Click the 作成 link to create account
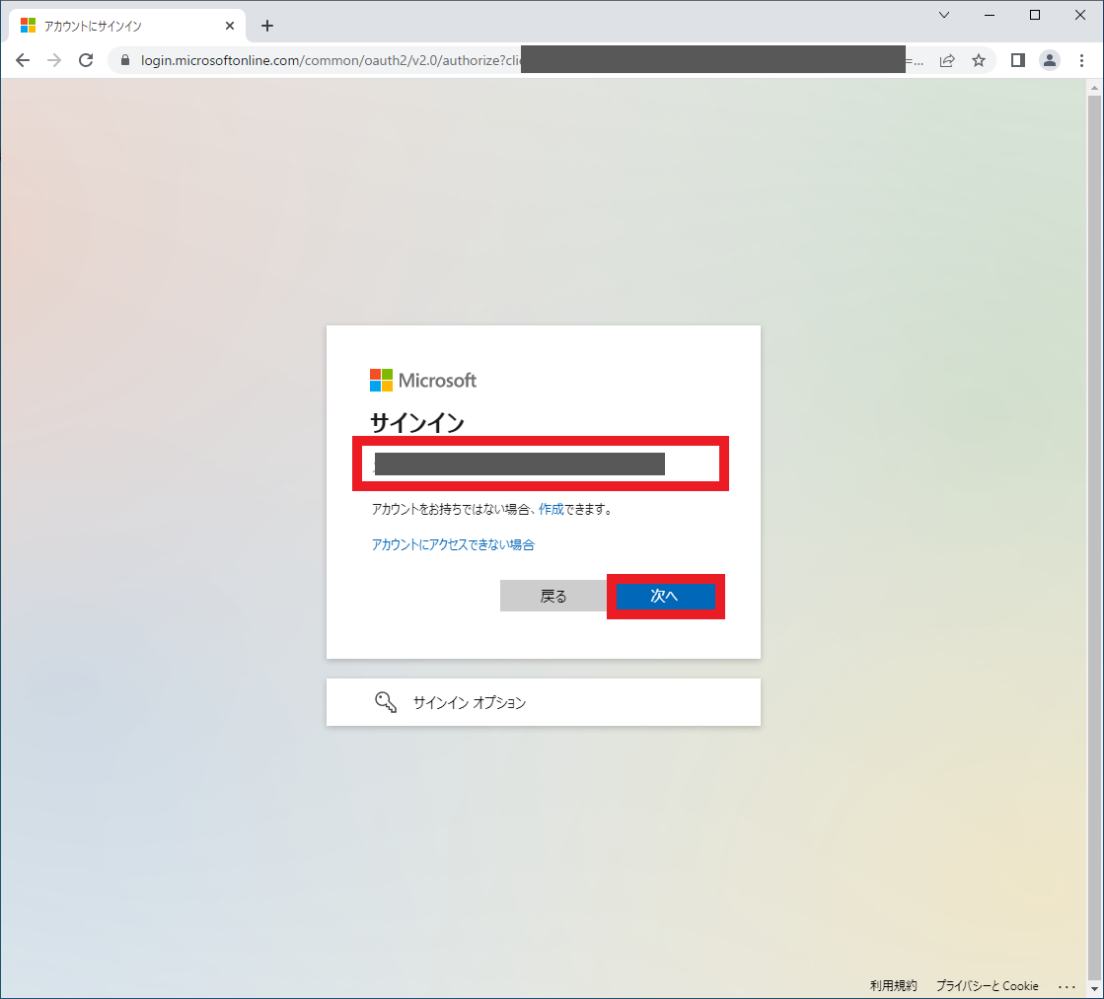The width and height of the screenshot is (1104, 999). coord(551,509)
